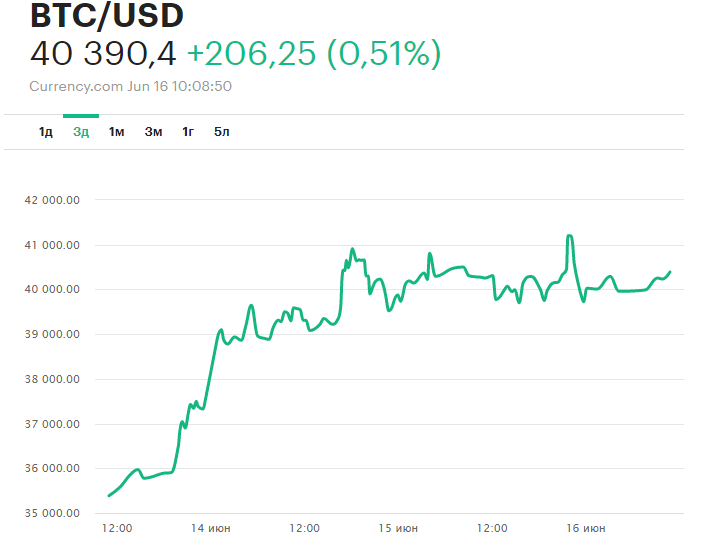This screenshot has width=713, height=551.
Task: Choose the 3м chart period
Action: coord(153,132)
